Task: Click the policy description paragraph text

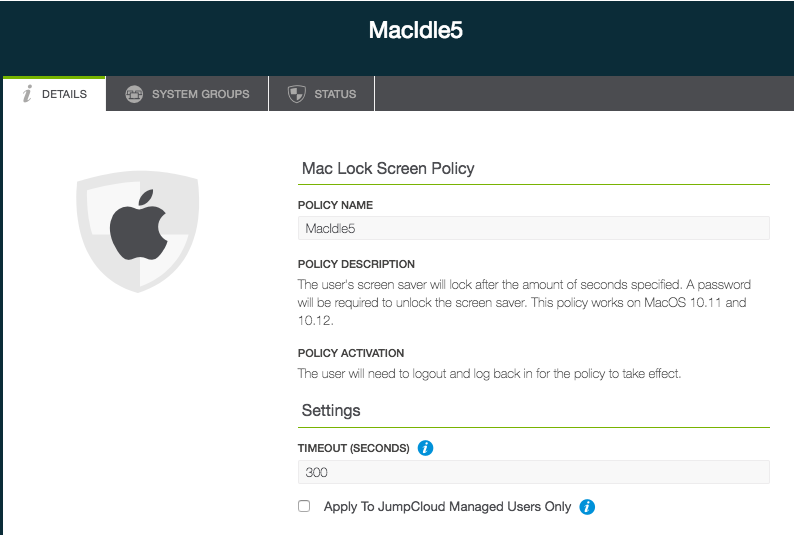Action: tap(524, 302)
